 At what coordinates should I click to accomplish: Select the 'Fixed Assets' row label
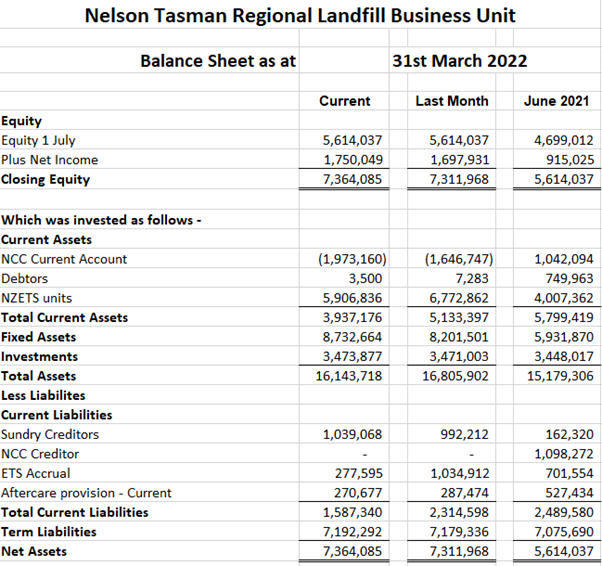click(38, 338)
